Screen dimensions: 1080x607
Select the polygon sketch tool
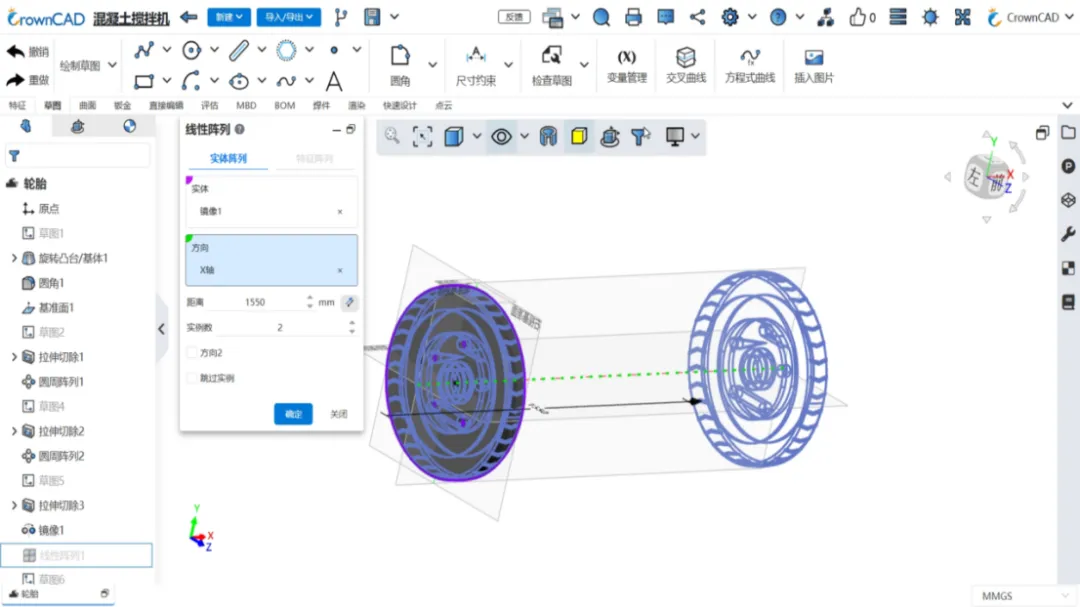286,50
